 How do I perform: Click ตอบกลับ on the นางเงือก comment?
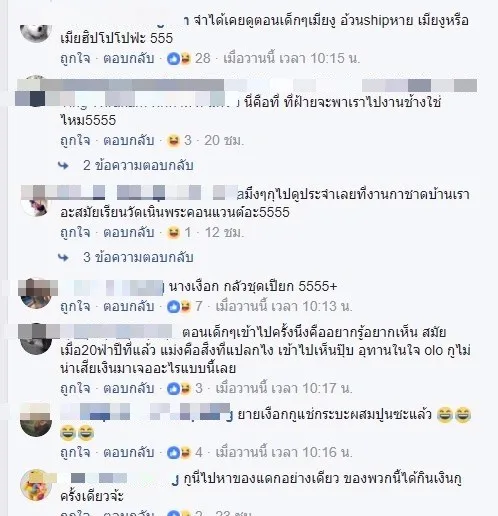pyautogui.click(x=128, y=306)
